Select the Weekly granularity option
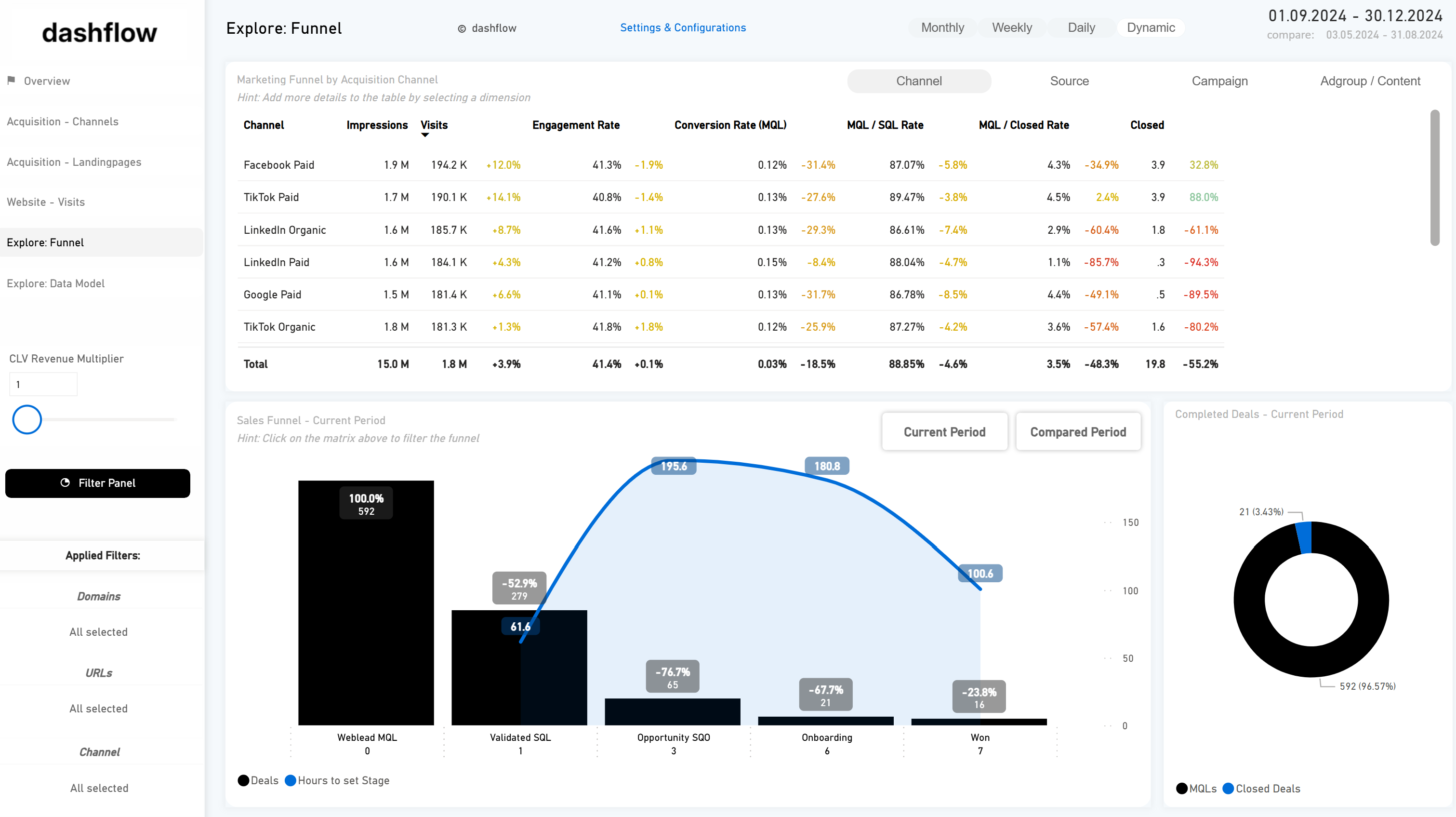The height and width of the screenshot is (817, 1456). click(1012, 27)
